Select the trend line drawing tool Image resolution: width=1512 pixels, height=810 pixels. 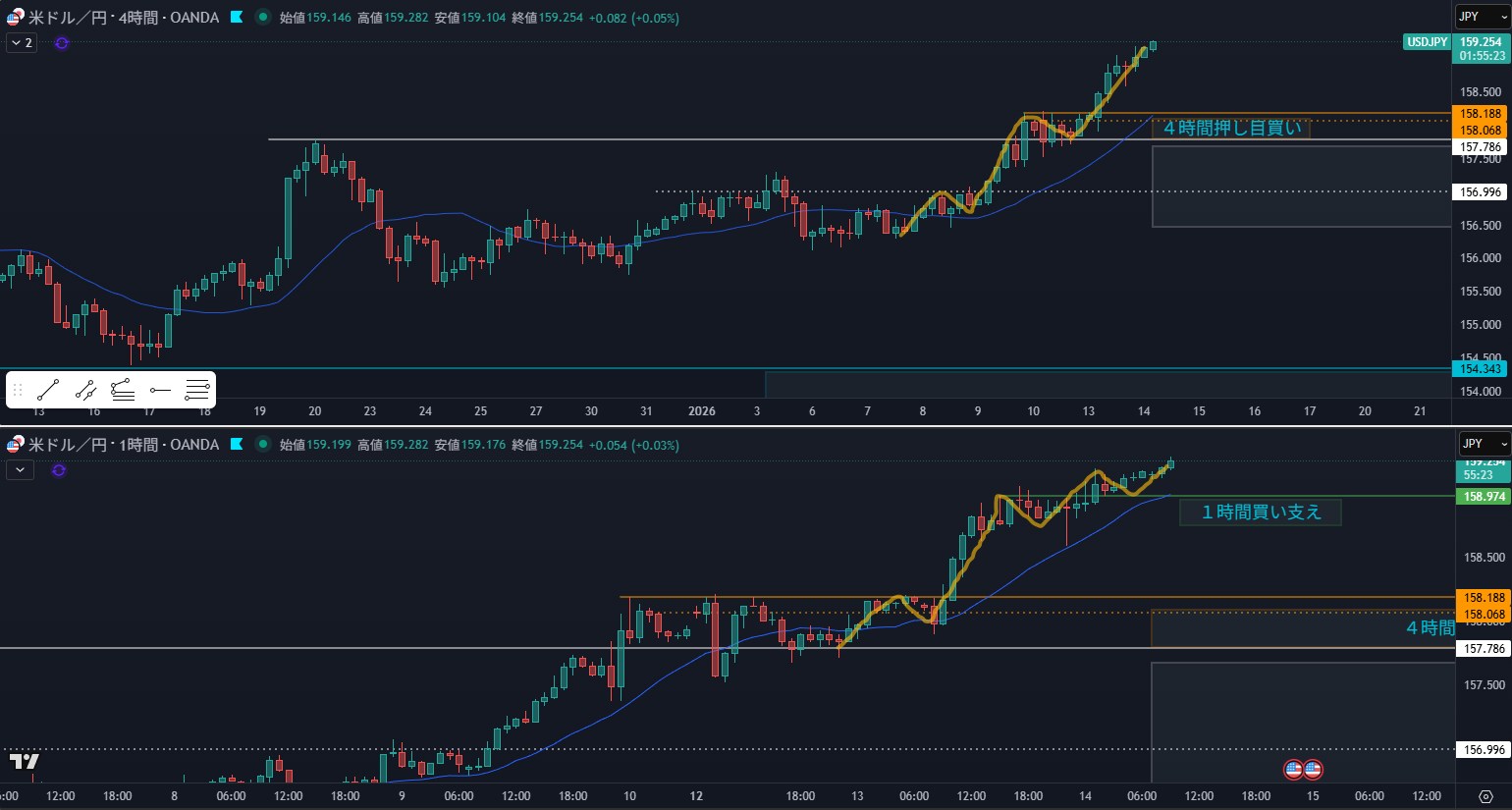[x=48, y=390]
